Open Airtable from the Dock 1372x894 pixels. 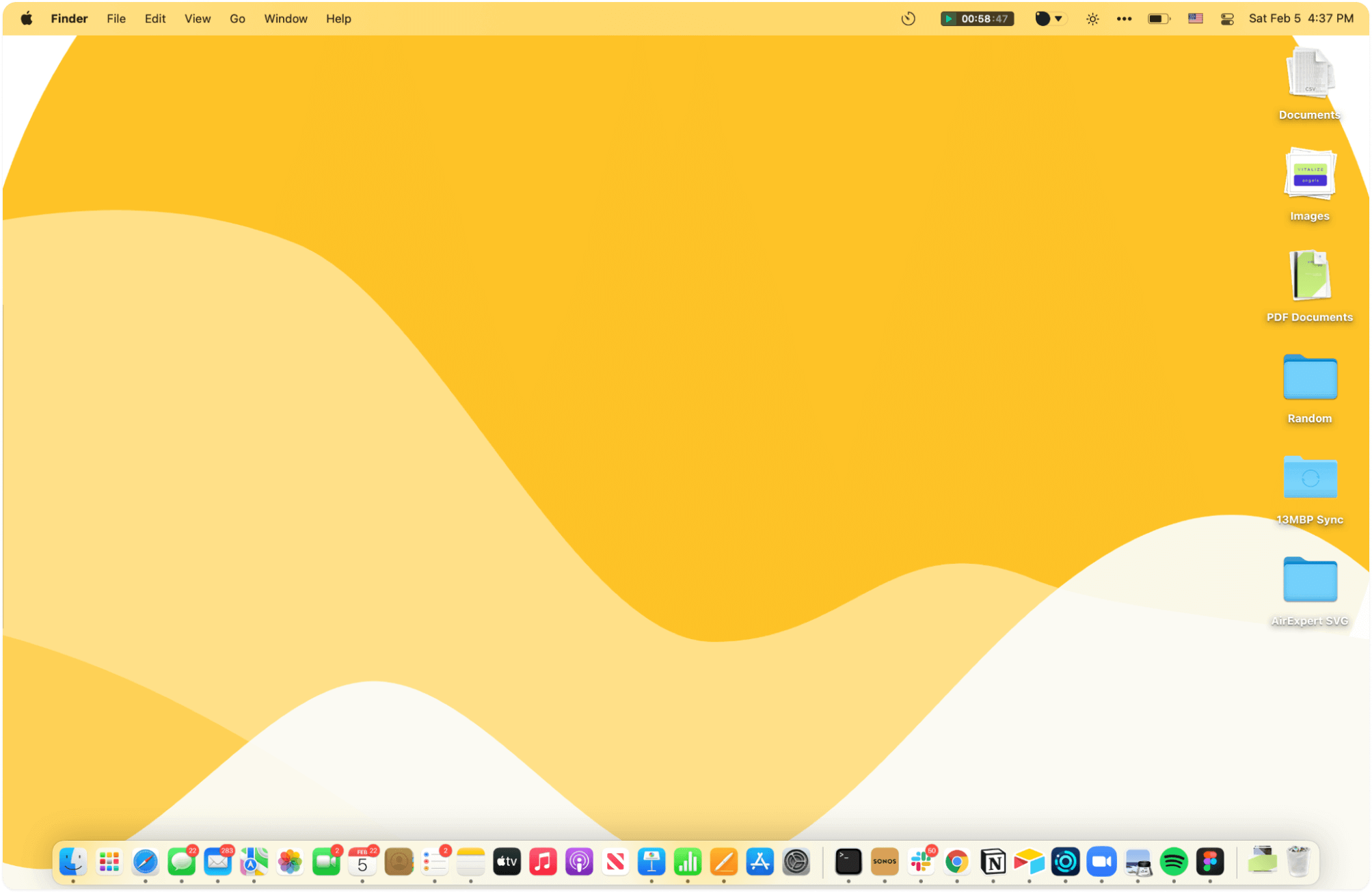tap(1029, 862)
